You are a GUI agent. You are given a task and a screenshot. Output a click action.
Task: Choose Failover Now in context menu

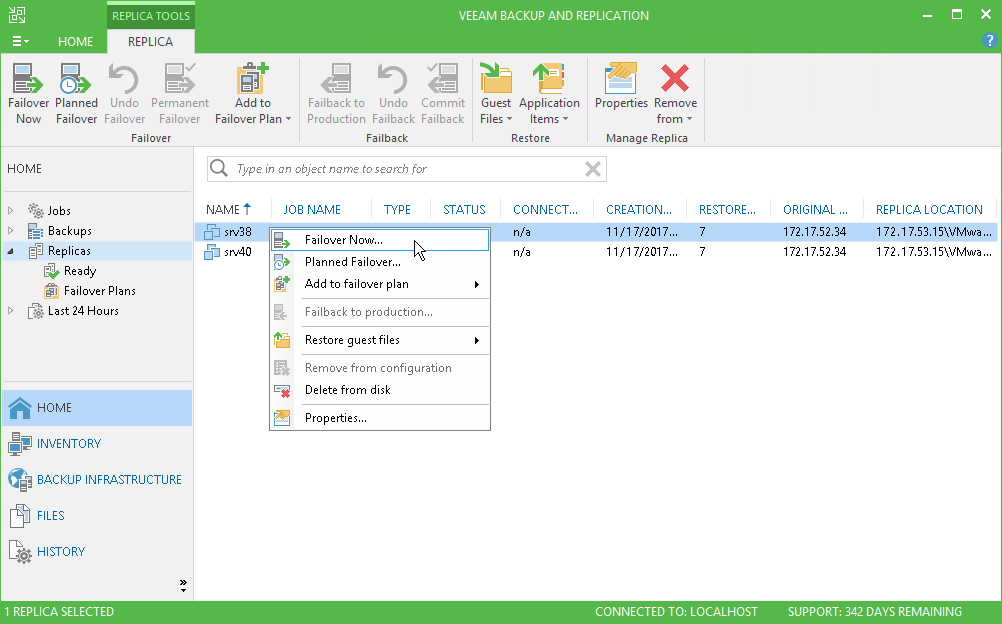point(380,240)
